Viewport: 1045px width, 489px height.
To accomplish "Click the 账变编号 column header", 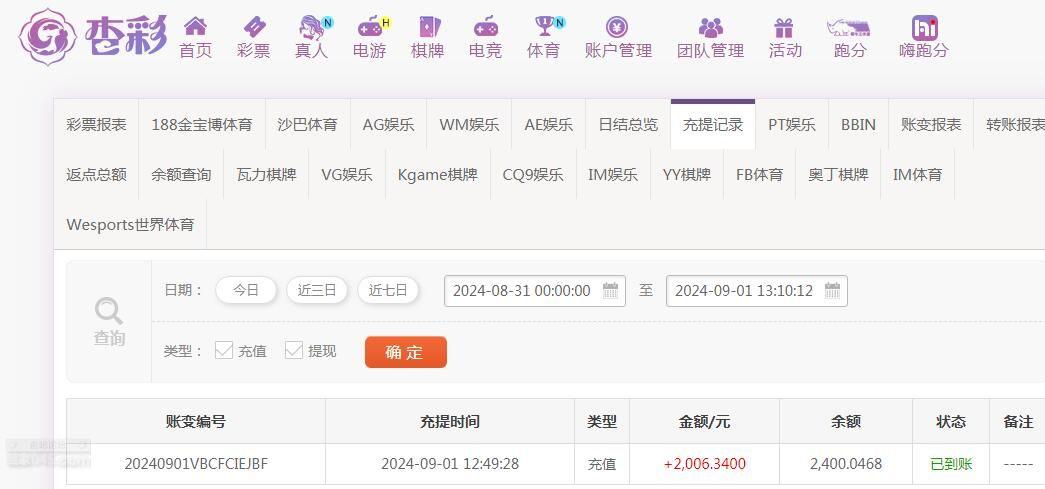I will [196, 422].
